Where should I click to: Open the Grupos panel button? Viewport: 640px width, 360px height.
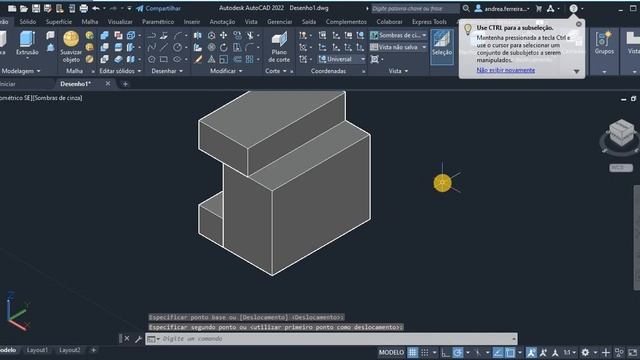604,43
